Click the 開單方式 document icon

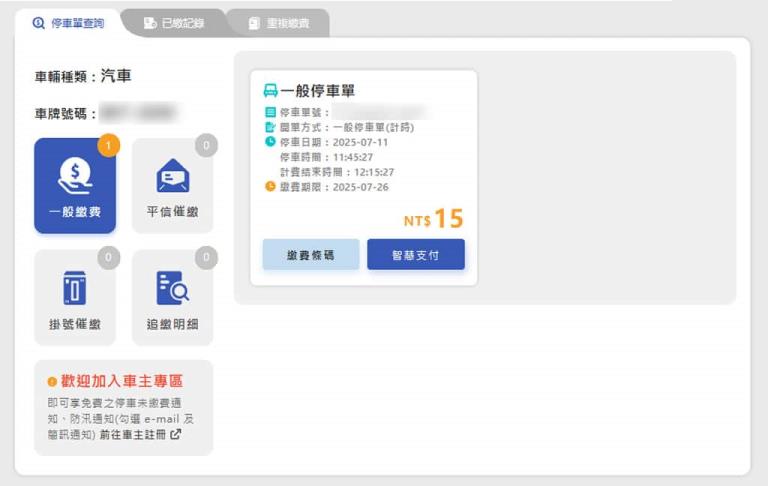[x=270, y=127]
